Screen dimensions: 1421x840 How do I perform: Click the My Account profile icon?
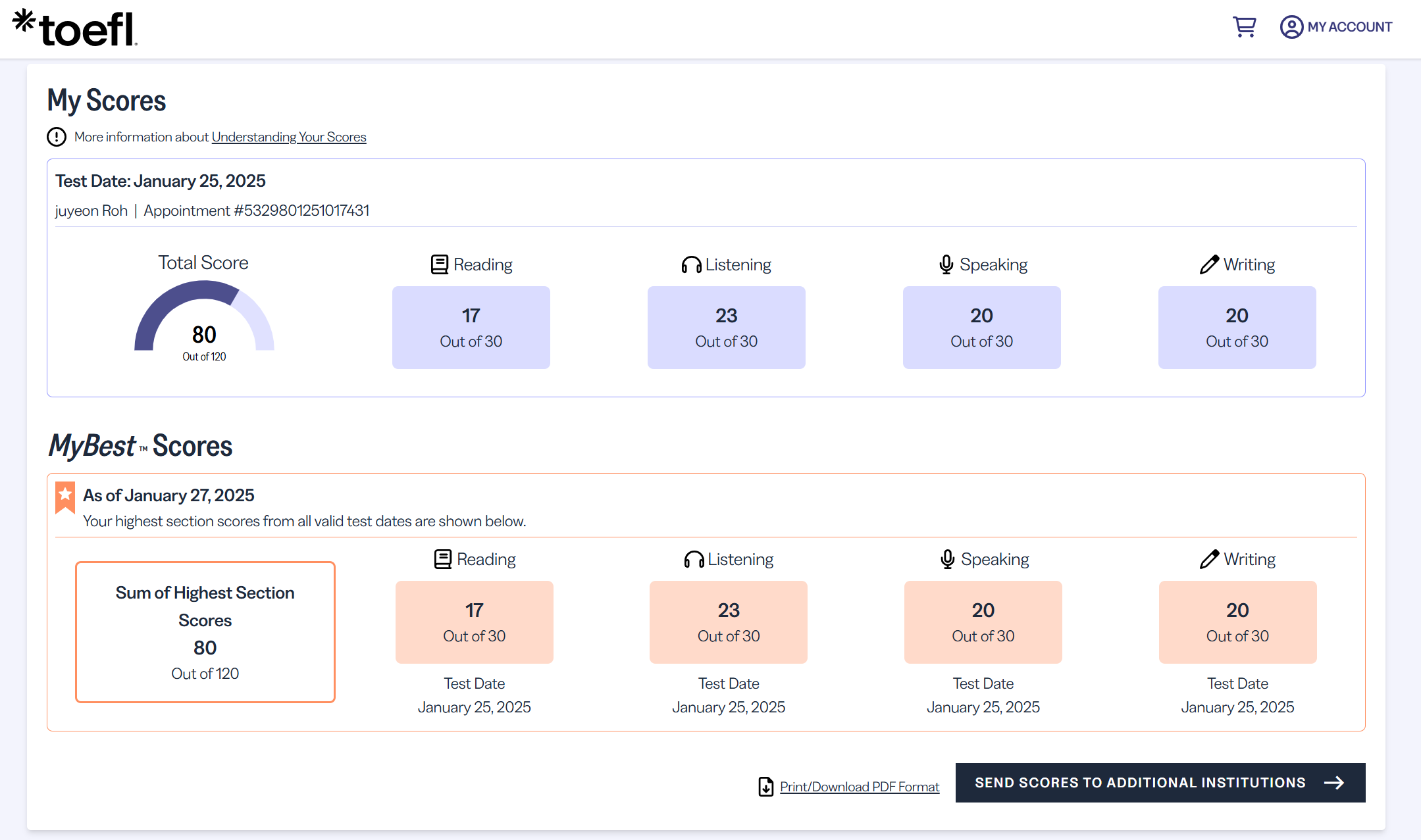[1291, 27]
